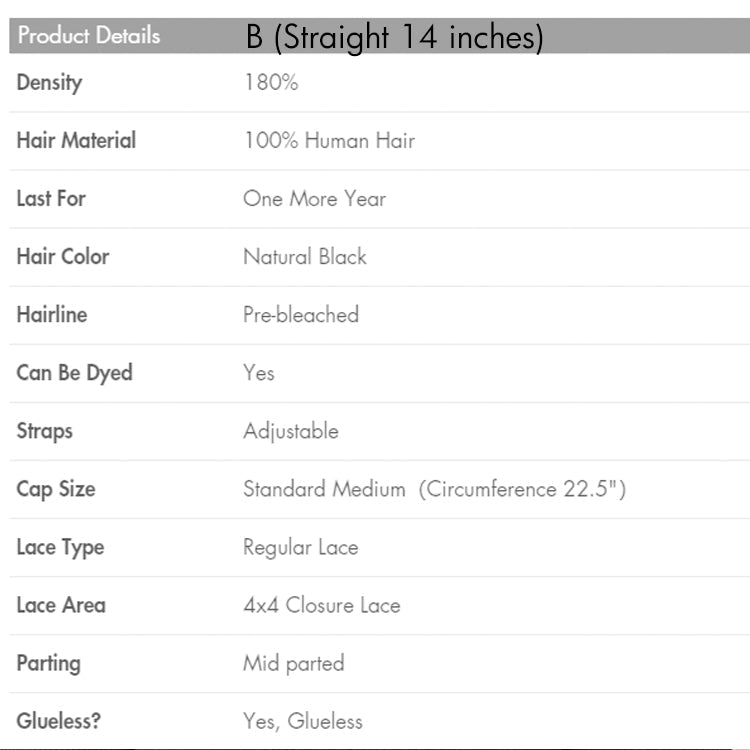Click the Parting row label
Screen dimensions: 750x750
(48, 663)
